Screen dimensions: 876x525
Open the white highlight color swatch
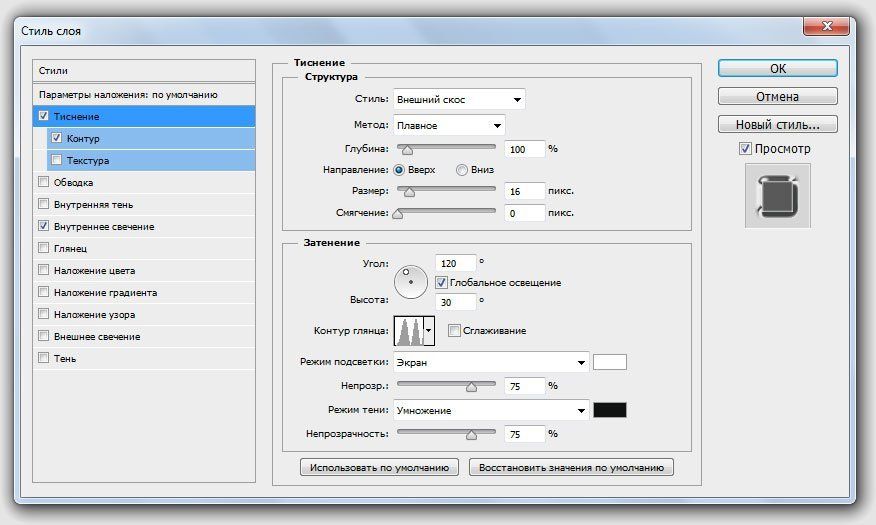610,362
